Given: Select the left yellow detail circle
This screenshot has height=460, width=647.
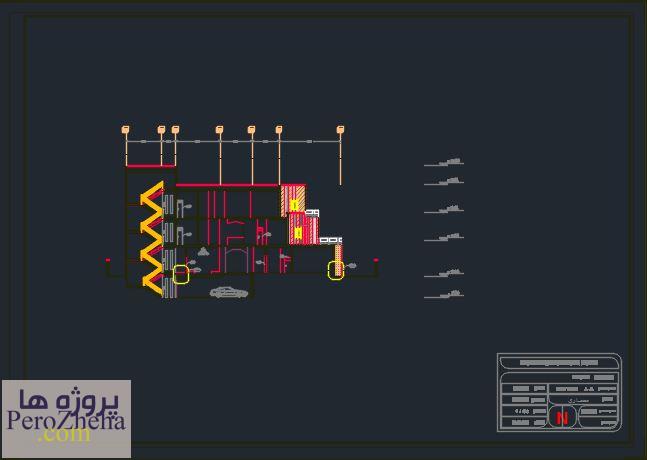Looking at the screenshot, I should tap(181, 274).
